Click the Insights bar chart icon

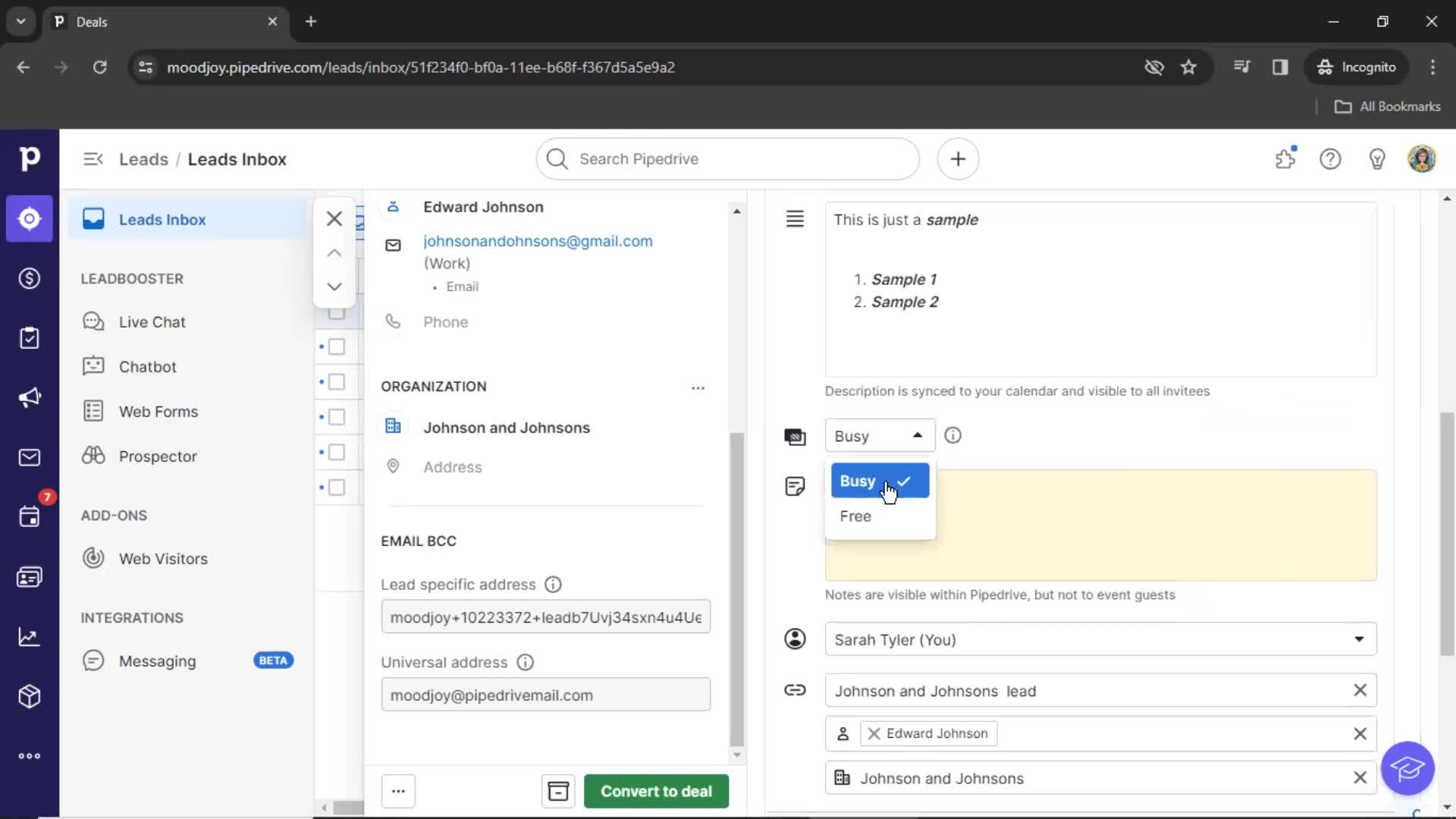click(28, 636)
